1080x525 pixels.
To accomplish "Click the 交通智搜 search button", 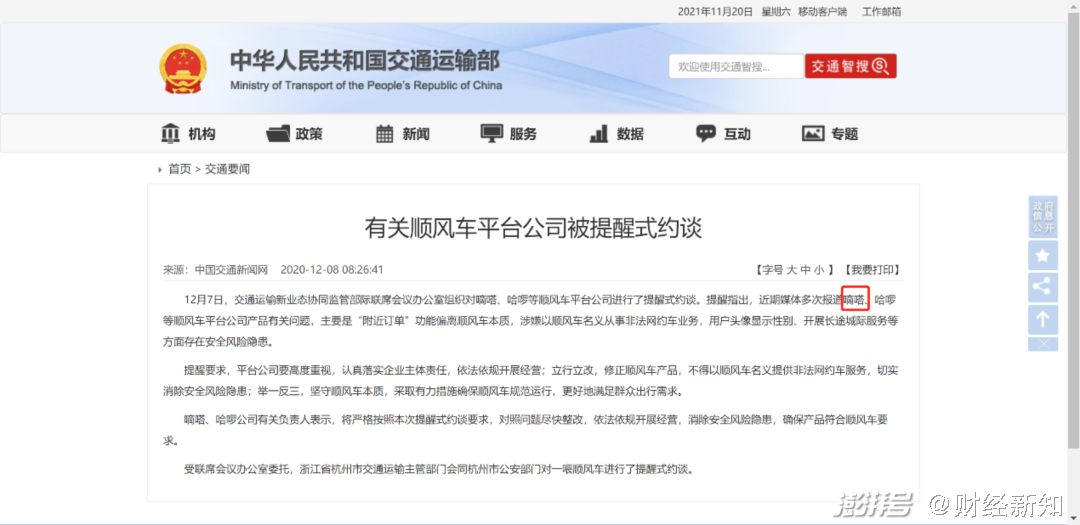I will coord(851,66).
